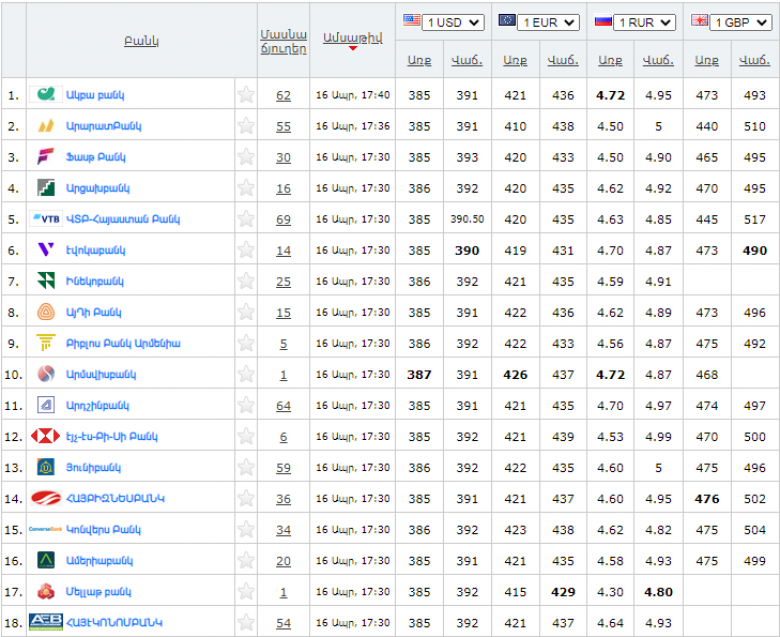Click the Byblos Bank yellow logo in row 9
The height and width of the screenshot is (637, 780).
pos(46,343)
